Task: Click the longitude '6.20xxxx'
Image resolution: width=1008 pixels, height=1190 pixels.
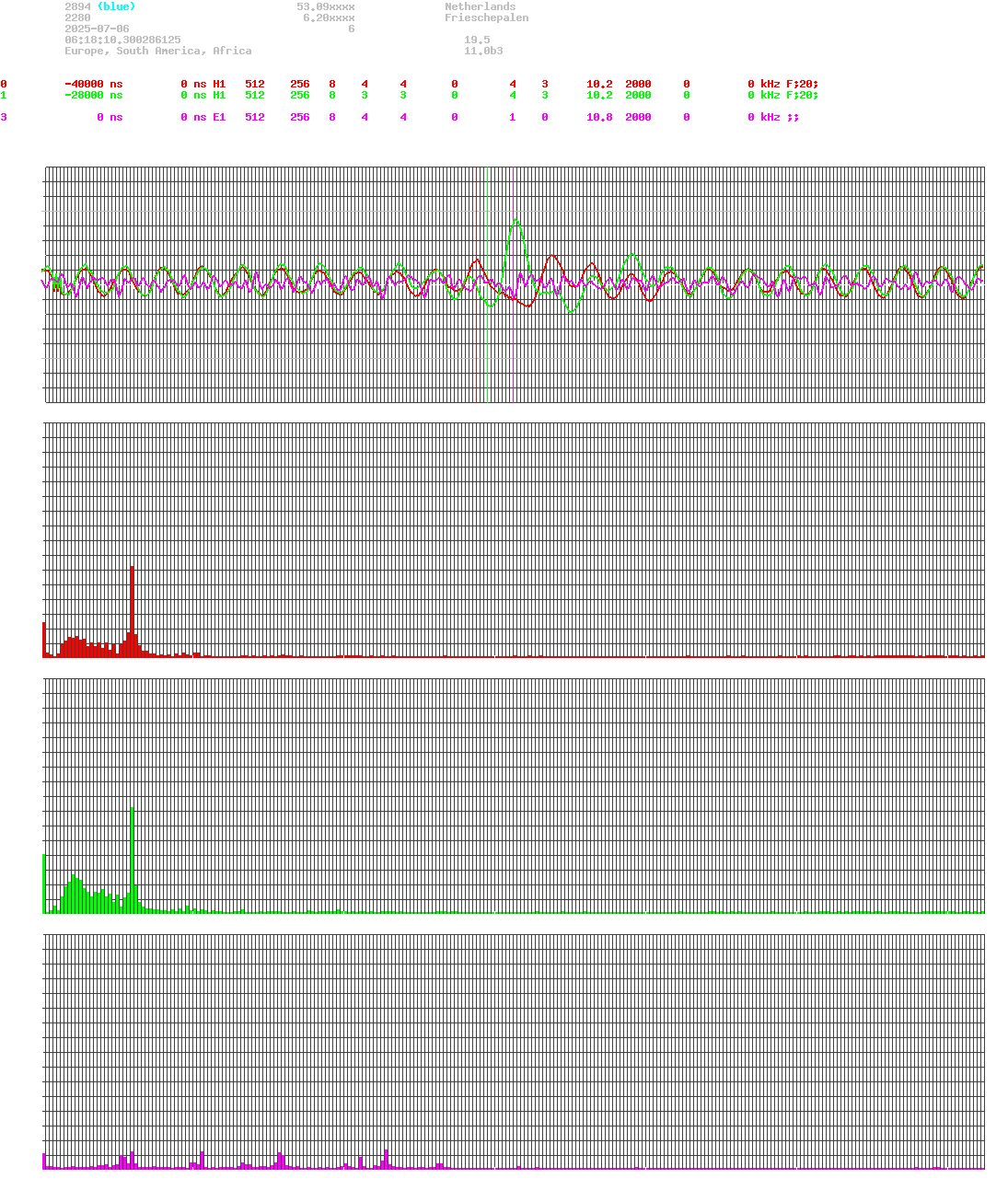Action: (x=329, y=17)
